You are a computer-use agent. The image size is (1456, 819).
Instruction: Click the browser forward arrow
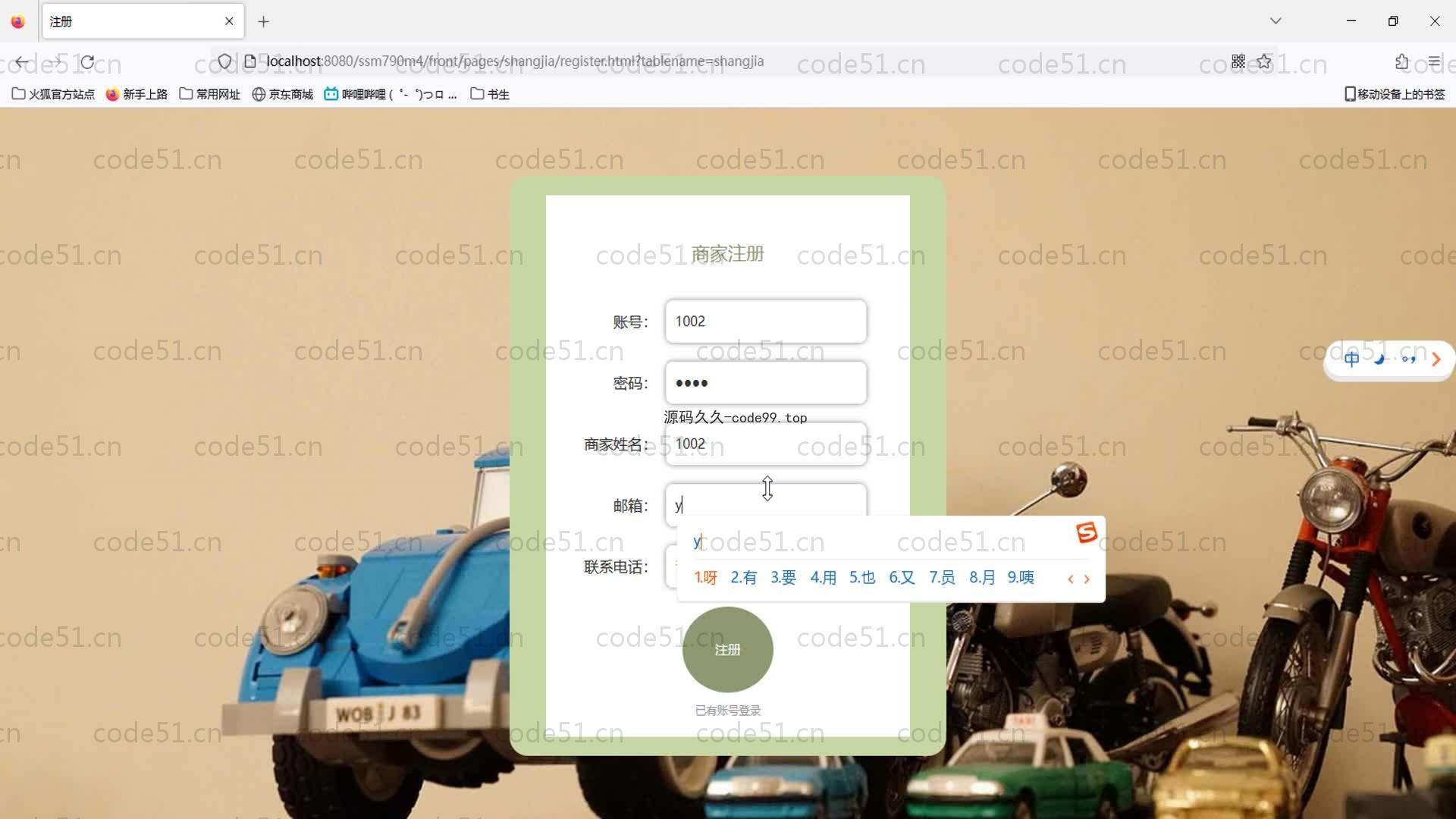click(x=55, y=61)
